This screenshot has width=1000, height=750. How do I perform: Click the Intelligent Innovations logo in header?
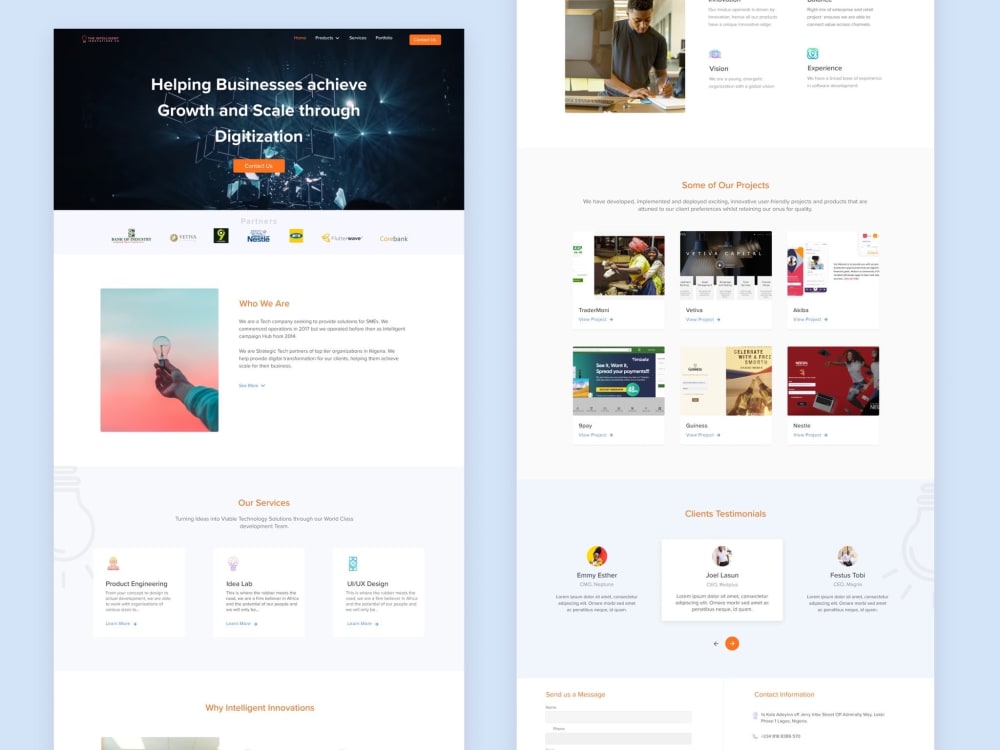(101, 39)
